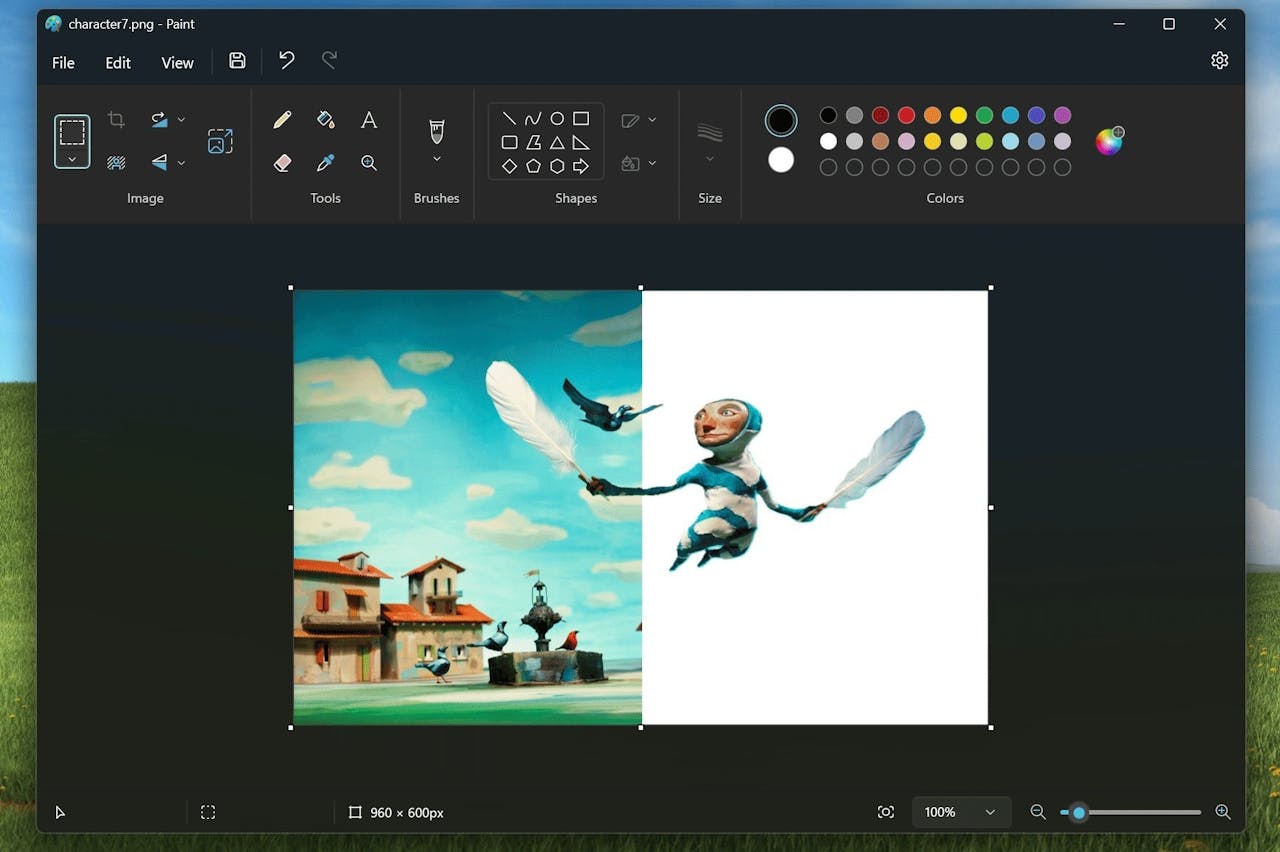The height and width of the screenshot is (852, 1280).
Task: Select the Magnifier tool
Action: pos(369,163)
